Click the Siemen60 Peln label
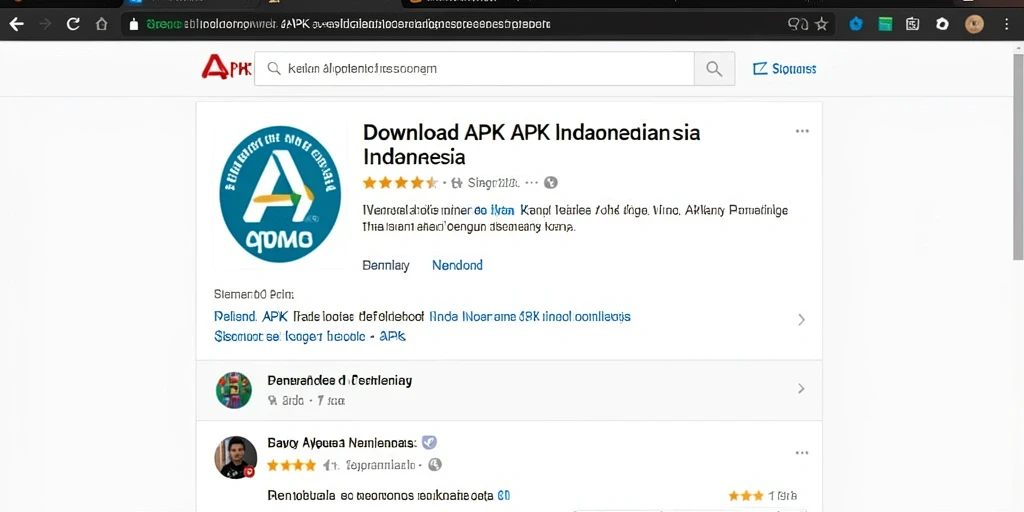This screenshot has height=512, width=1024. click(x=254, y=295)
